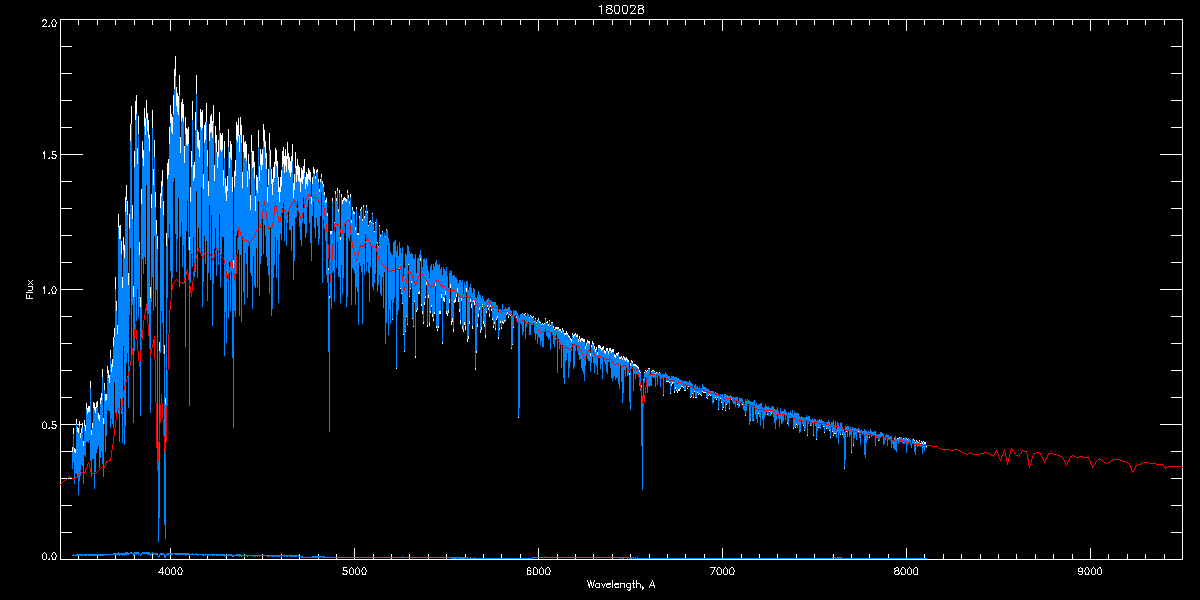Click the 5000 wavelength tick label
This screenshot has height=600, width=1200.
[x=354, y=572]
